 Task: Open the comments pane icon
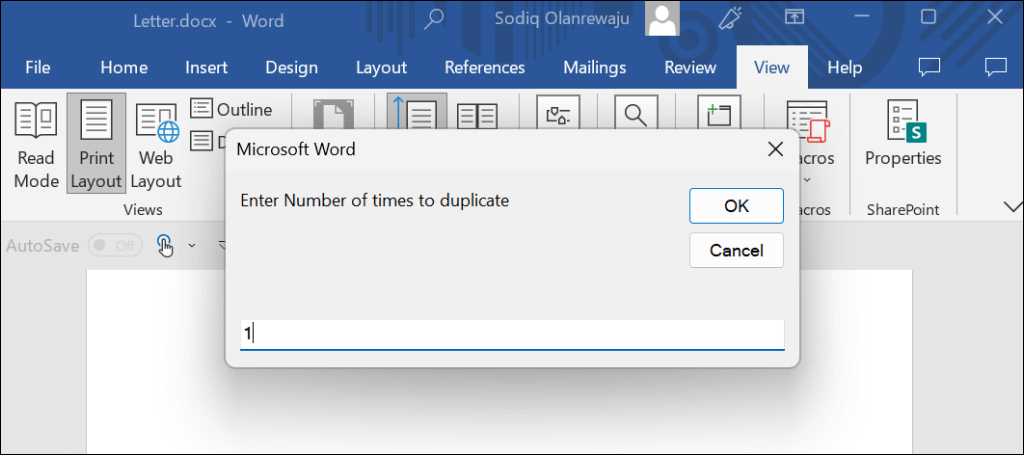coord(930,68)
